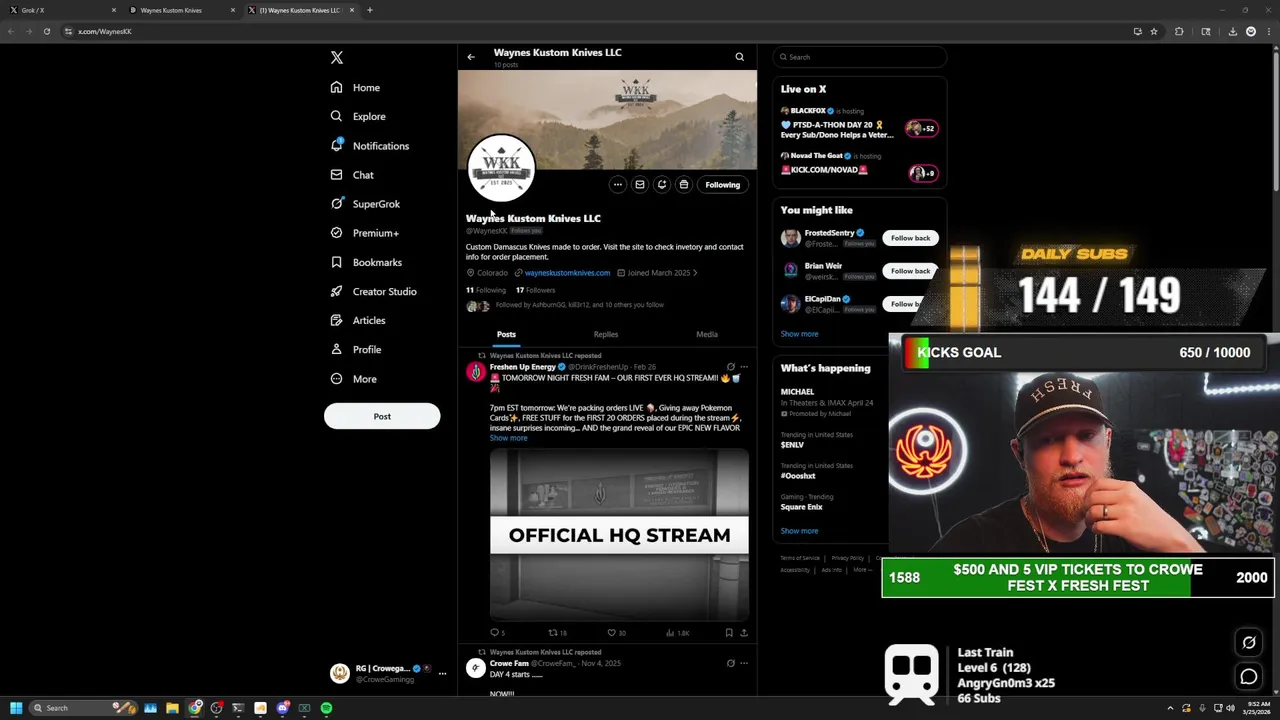Reload the page in Chrome
Screen dimensions: 1280x720
point(46,31)
